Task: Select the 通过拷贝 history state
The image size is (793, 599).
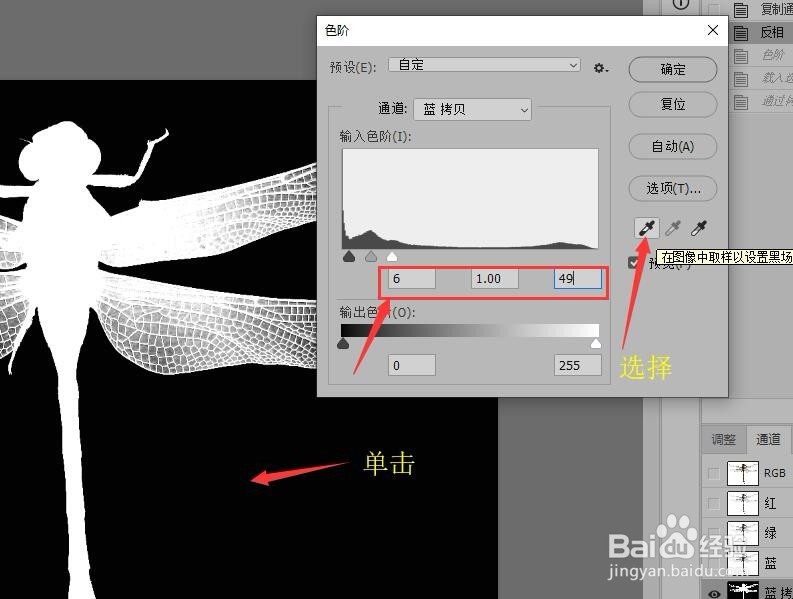Action: pos(762,101)
